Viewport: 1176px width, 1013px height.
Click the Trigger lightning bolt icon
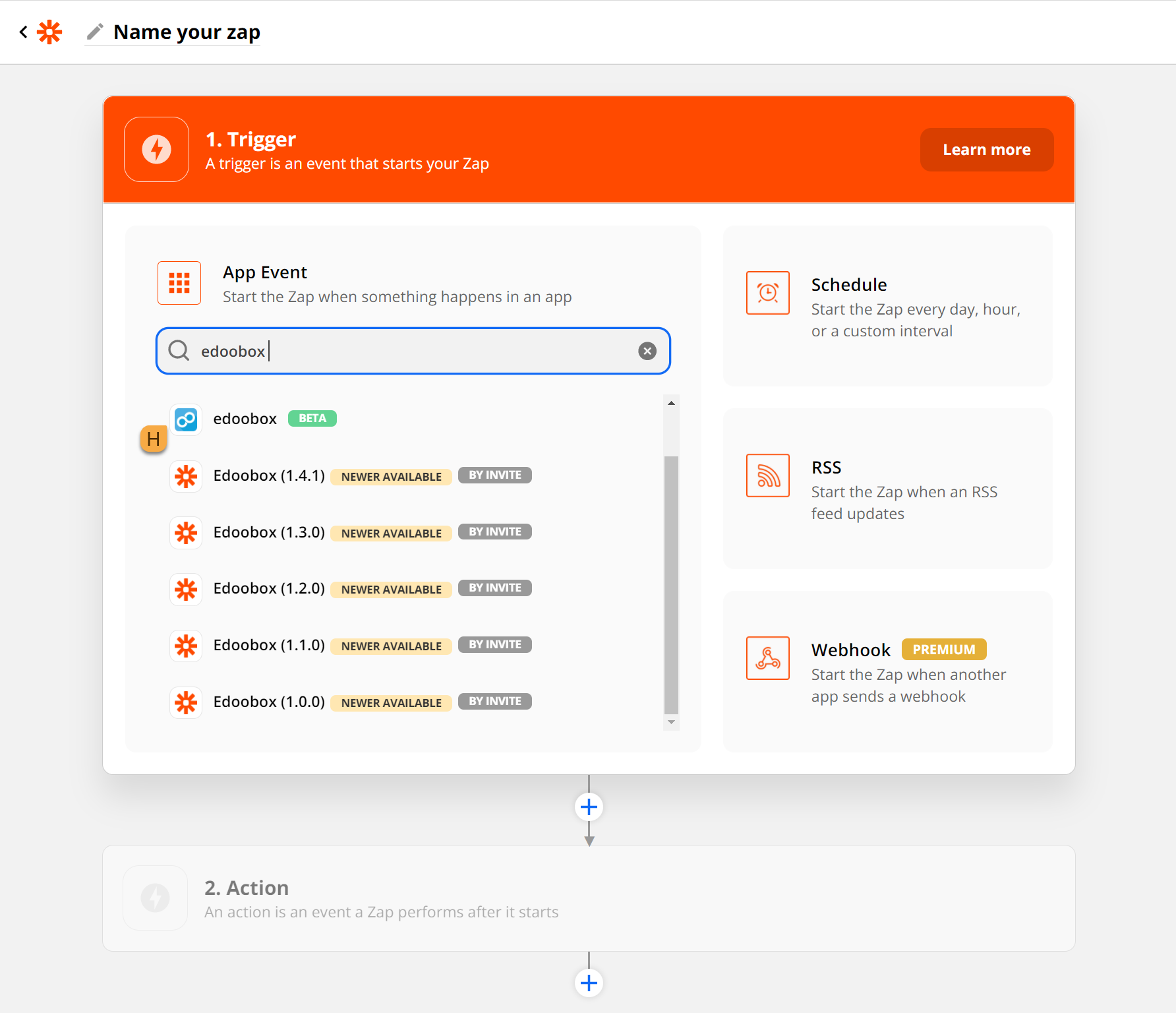point(157,149)
